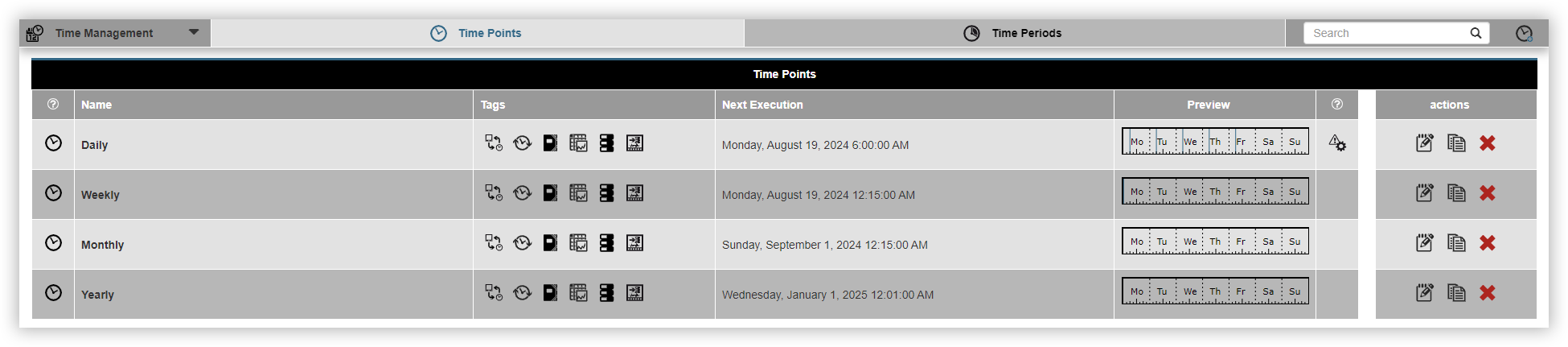The height and width of the screenshot is (347, 1568).
Task: Focus the Search input field
Action: [1386, 33]
